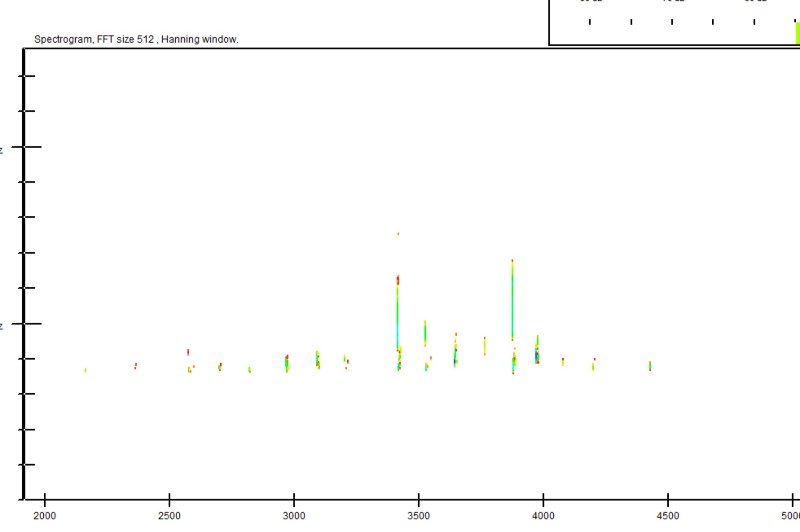The image size is (800, 532).
Task: Click the Spectrogram FFT size title text
Action: coord(136,39)
